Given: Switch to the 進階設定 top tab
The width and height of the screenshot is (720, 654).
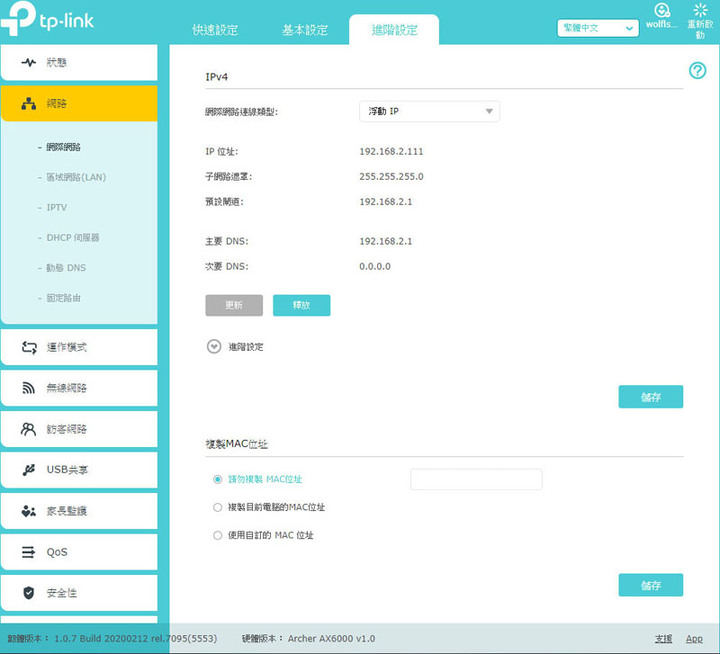Looking at the screenshot, I should [394, 30].
